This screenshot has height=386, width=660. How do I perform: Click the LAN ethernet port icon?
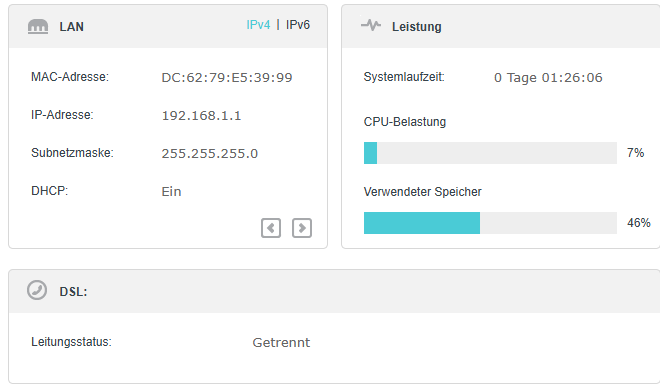[x=38, y=27]
